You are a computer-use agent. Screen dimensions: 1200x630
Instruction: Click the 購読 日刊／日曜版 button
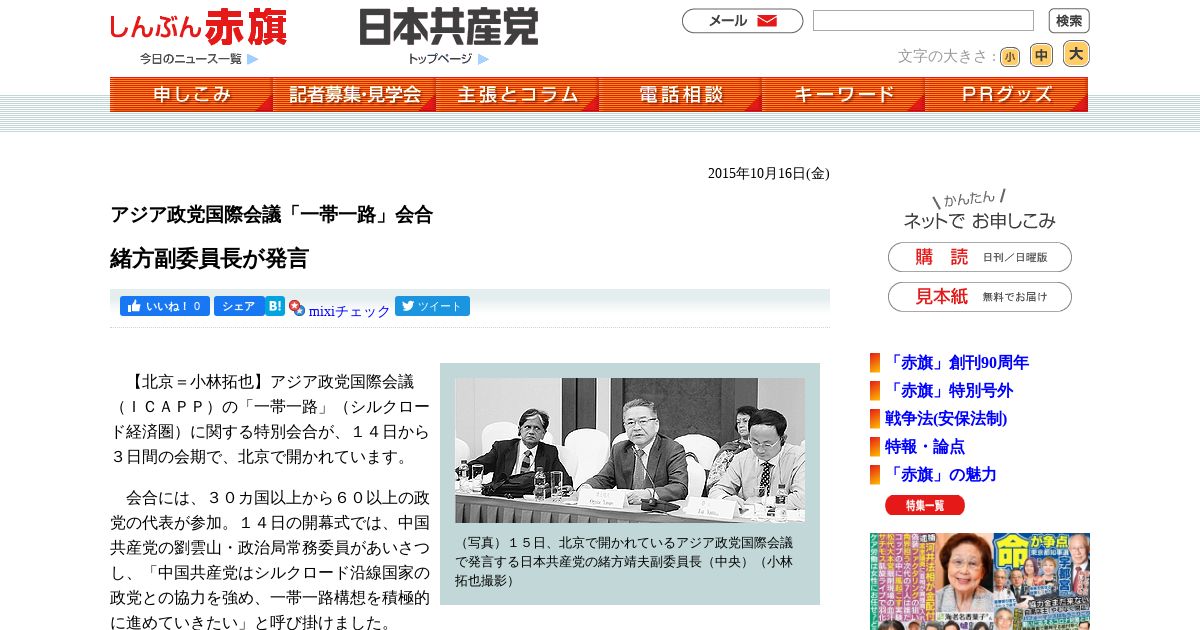point(980,257)
